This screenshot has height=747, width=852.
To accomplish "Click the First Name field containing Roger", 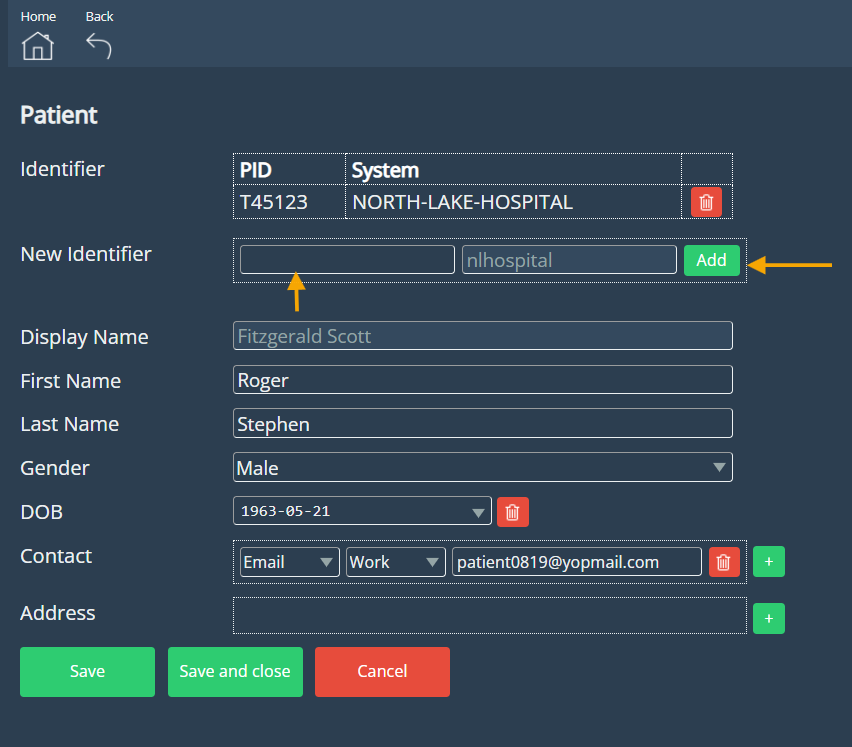I will 482,380.
